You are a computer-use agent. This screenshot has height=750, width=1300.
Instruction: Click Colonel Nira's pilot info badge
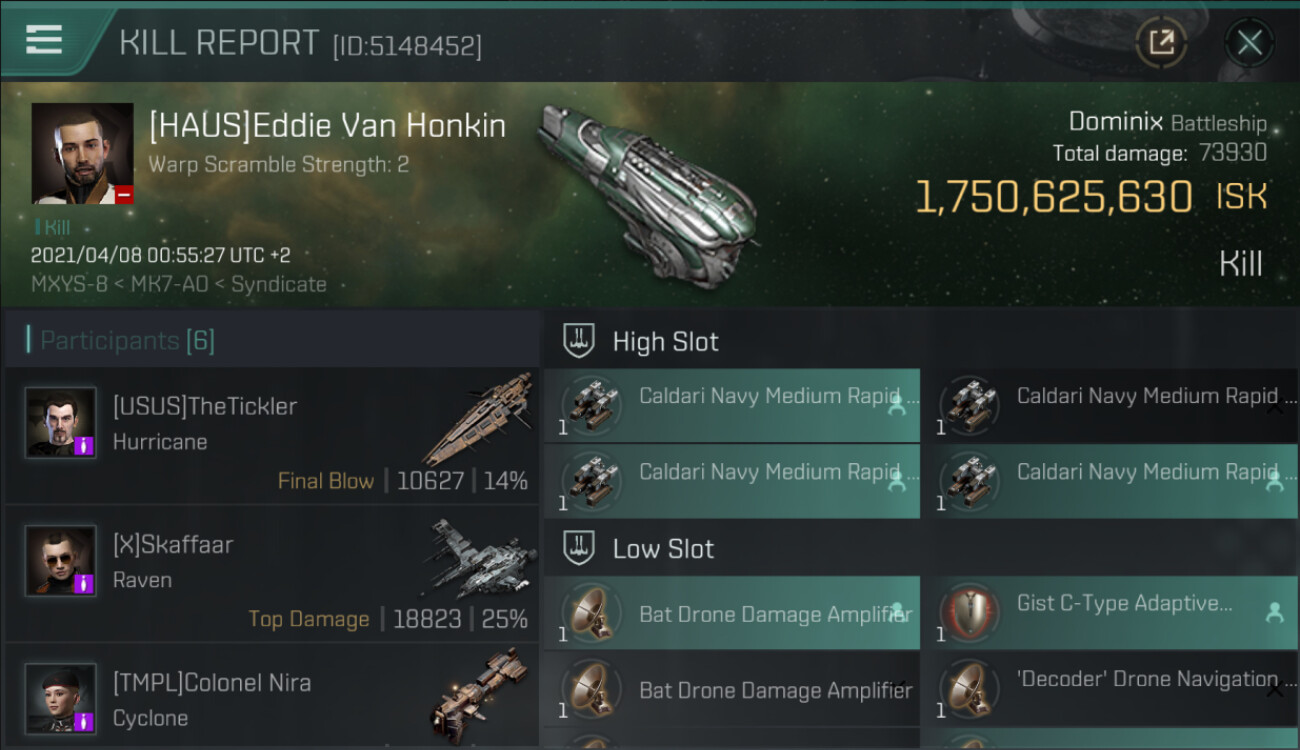tap(84, 720)
